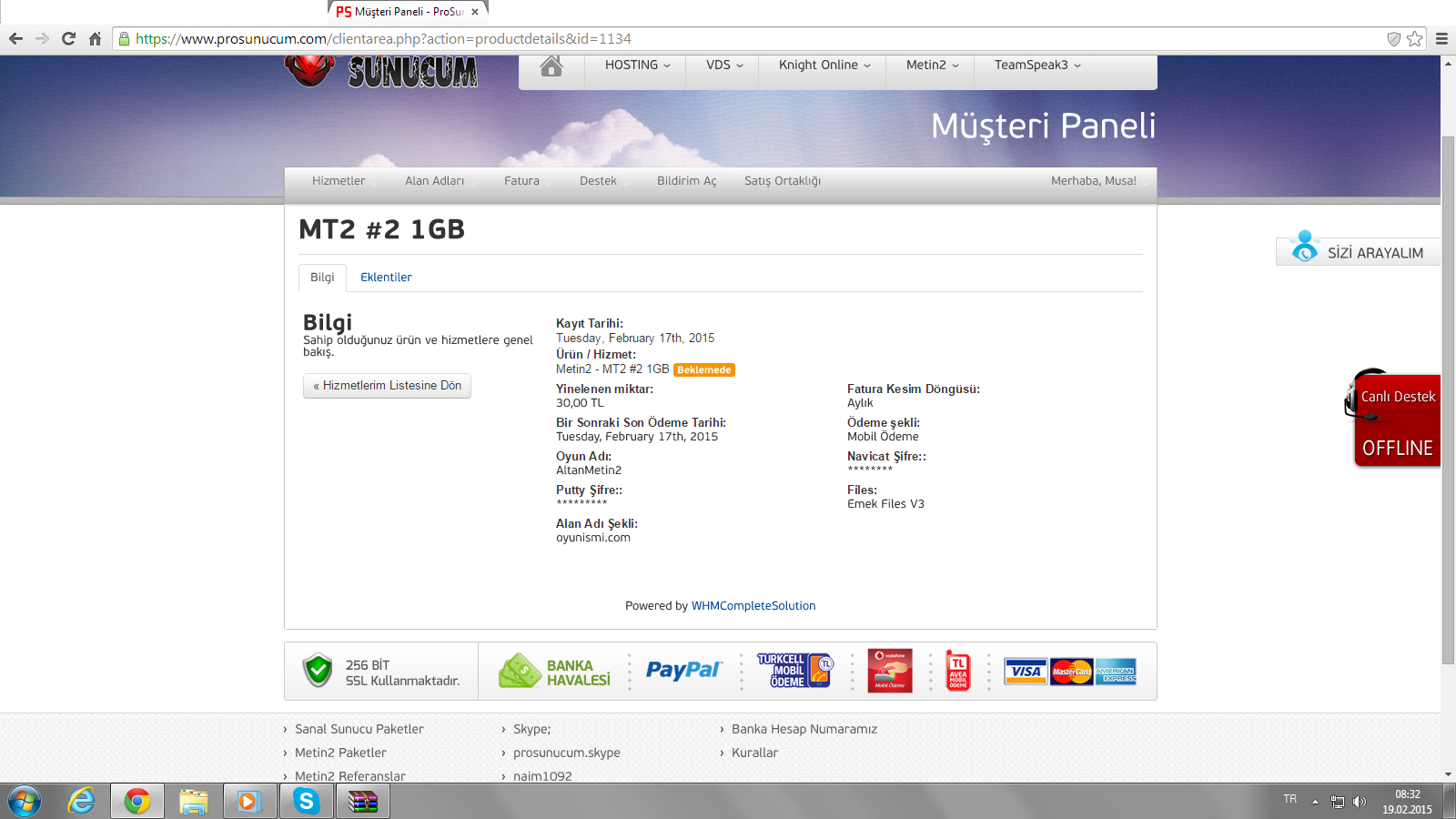
Task: Click the 256 bit SSL shield badge
Action: click(318, 671)
